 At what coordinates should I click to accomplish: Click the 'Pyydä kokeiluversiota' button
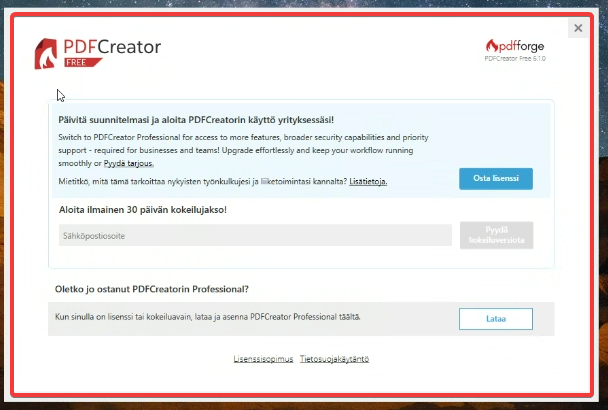[x=496, y=235]
